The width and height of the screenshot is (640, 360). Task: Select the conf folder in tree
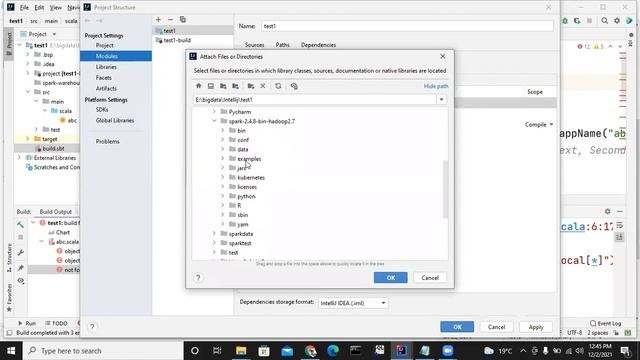point(243,140)
